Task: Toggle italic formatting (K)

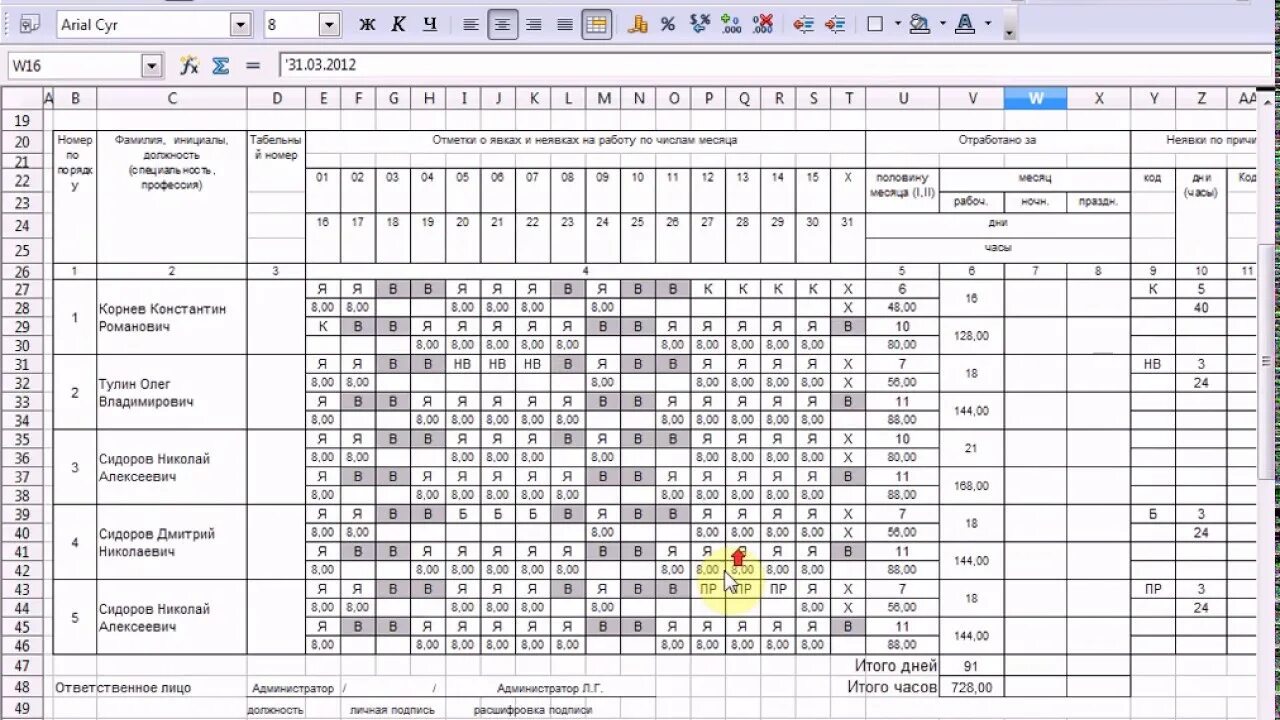Action: tap(399, 25)
